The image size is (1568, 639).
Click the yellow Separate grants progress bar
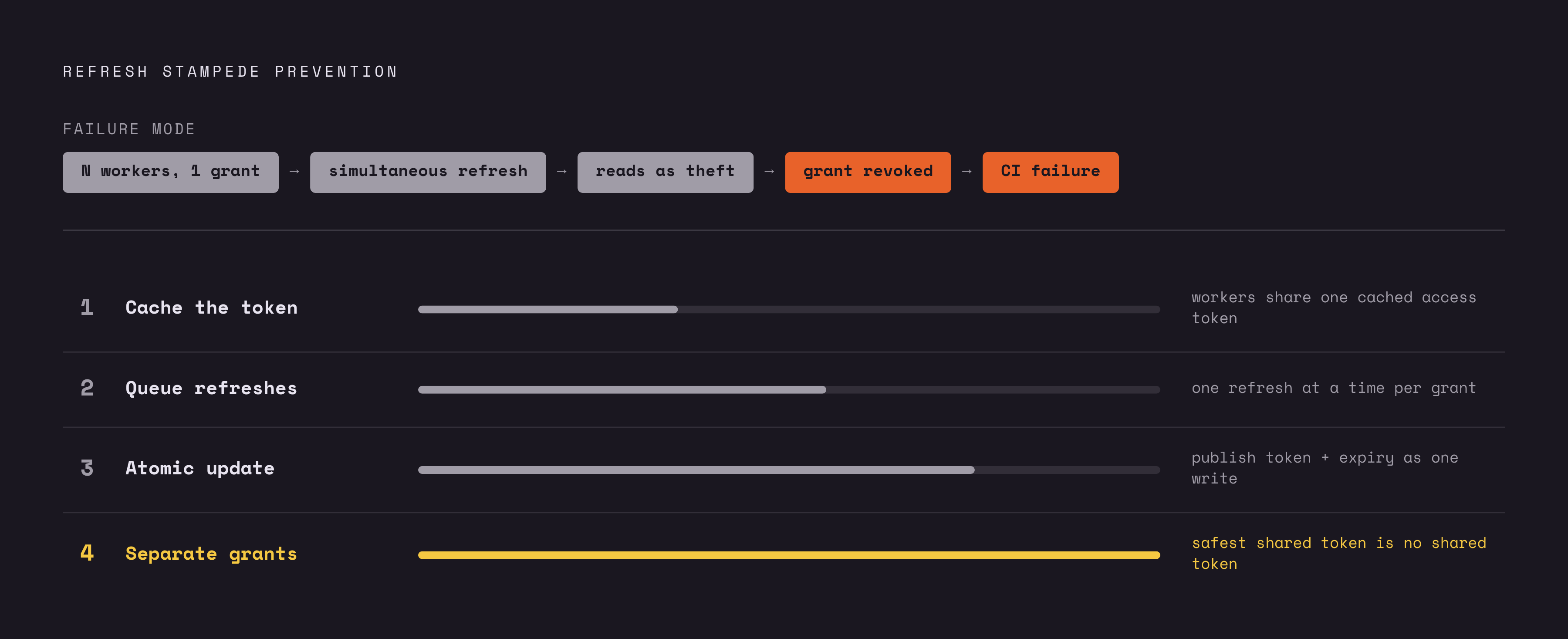click(789, 555)
